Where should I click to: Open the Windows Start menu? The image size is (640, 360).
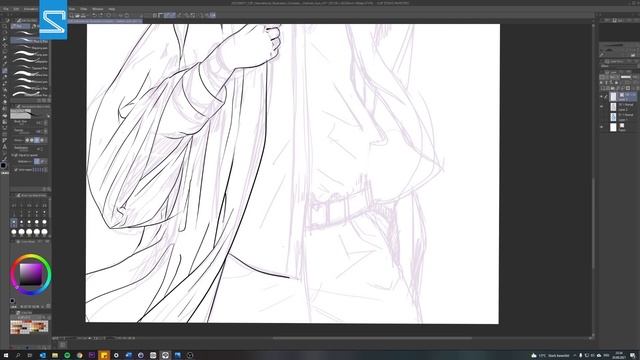click(x=5, y=356)
